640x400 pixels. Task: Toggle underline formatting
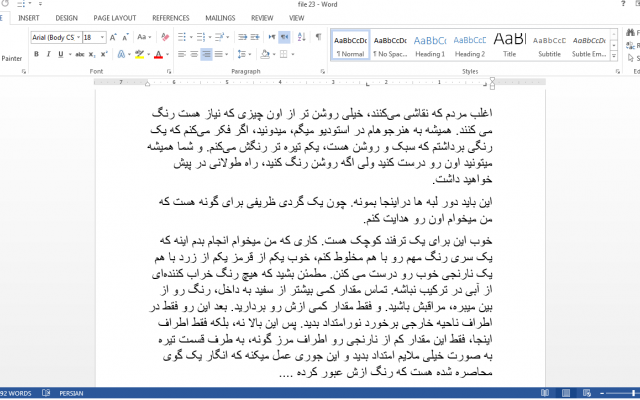pyautogui.click(x=60, y=54)
